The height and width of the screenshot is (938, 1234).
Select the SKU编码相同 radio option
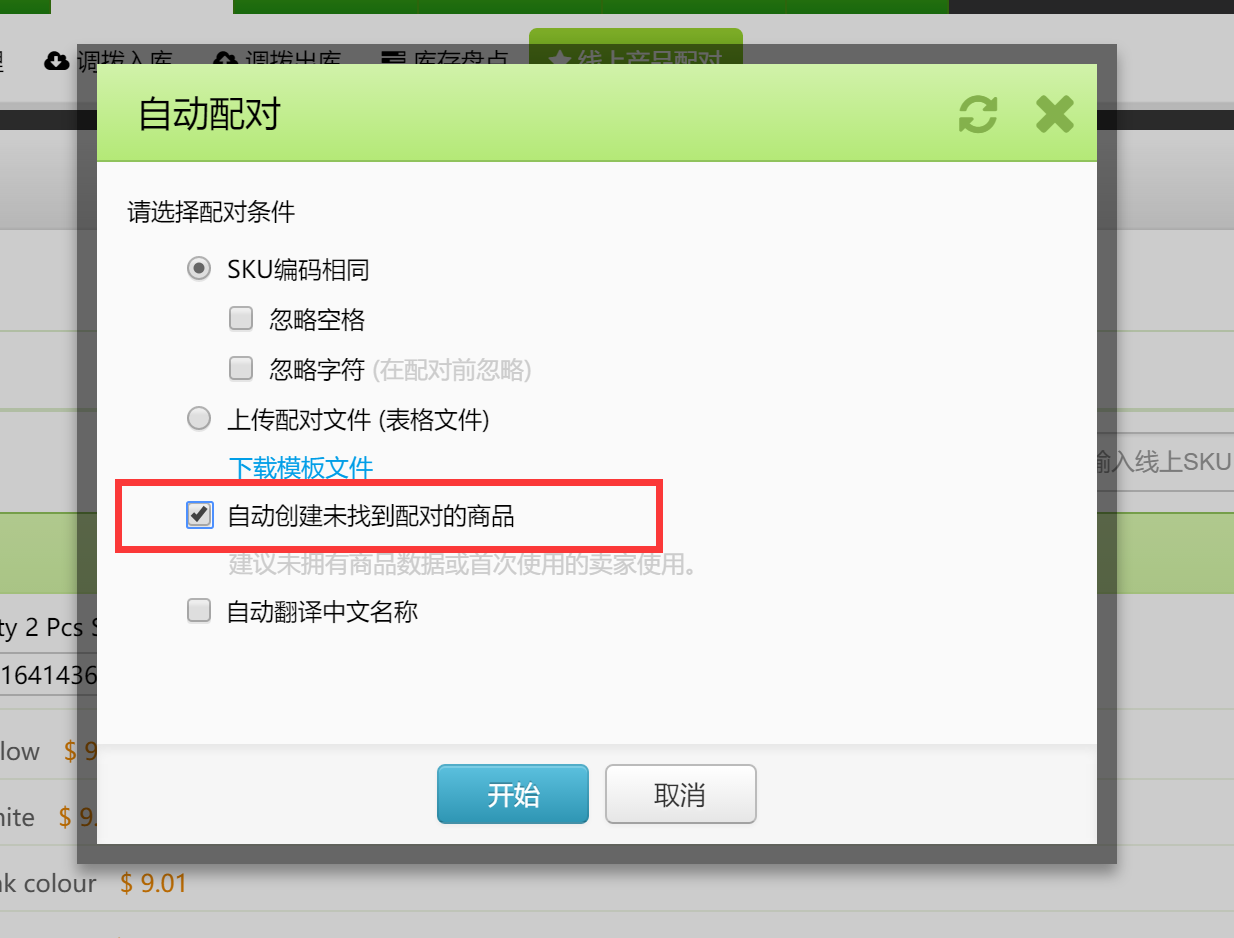click(x=199, y=269)
